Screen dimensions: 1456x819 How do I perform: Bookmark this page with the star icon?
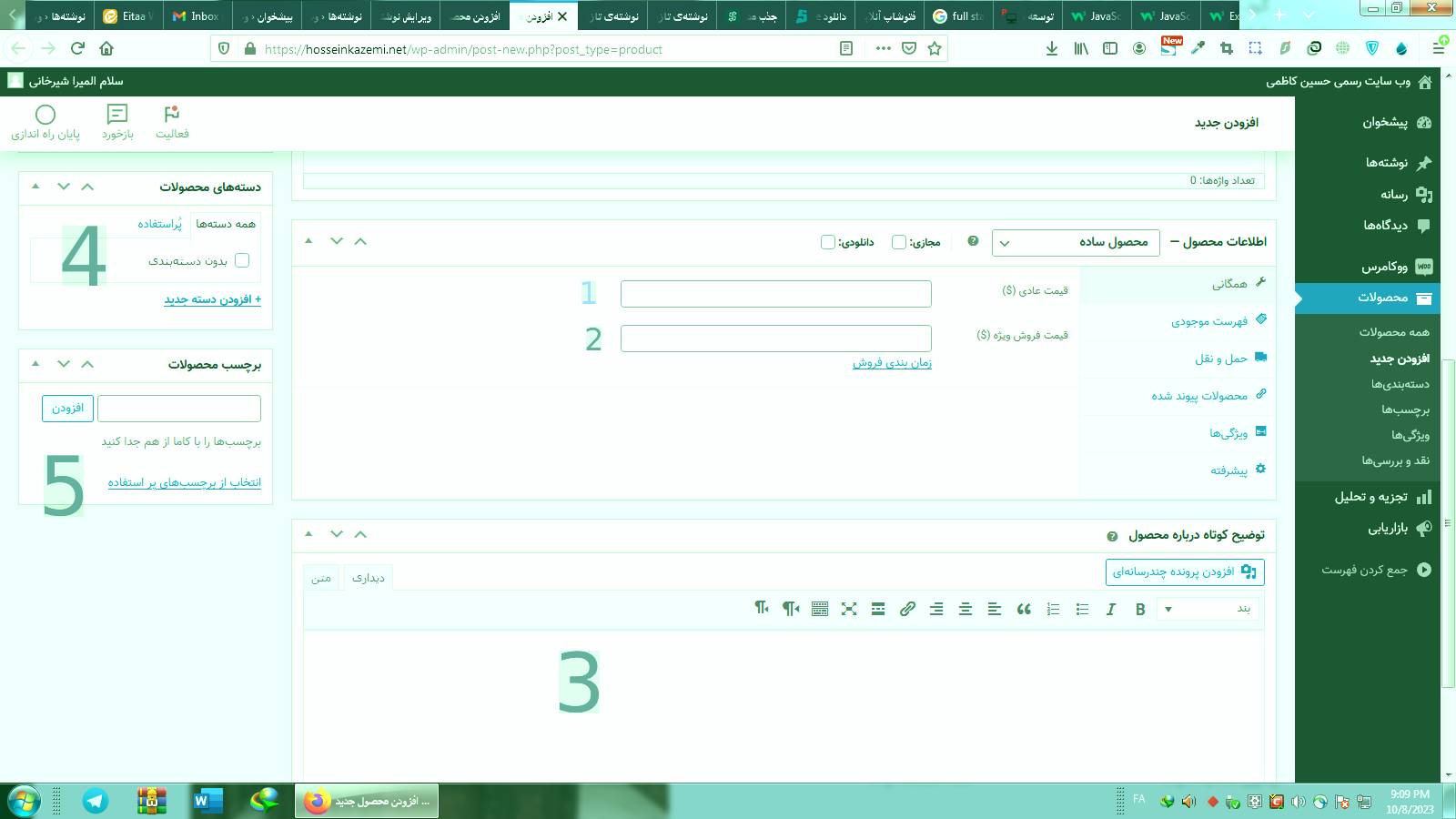pos(935,49)
